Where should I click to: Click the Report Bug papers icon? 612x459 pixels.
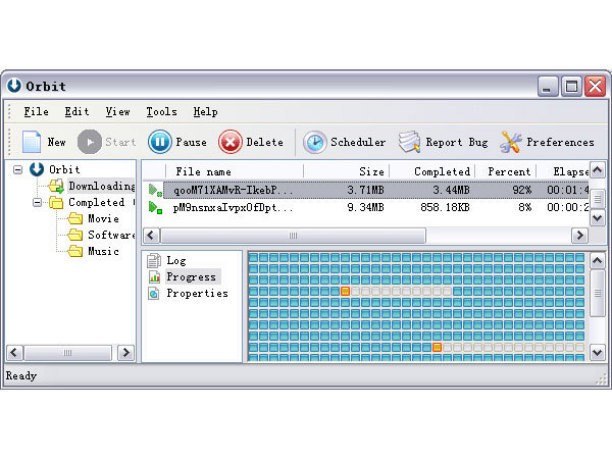tap(409, 142)
